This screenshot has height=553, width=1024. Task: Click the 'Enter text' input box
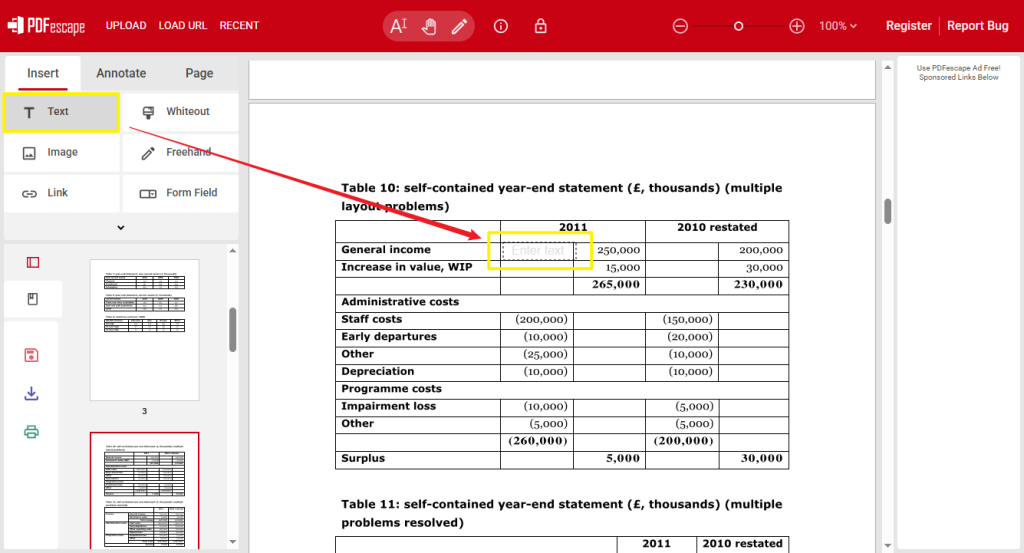[539, 251]
